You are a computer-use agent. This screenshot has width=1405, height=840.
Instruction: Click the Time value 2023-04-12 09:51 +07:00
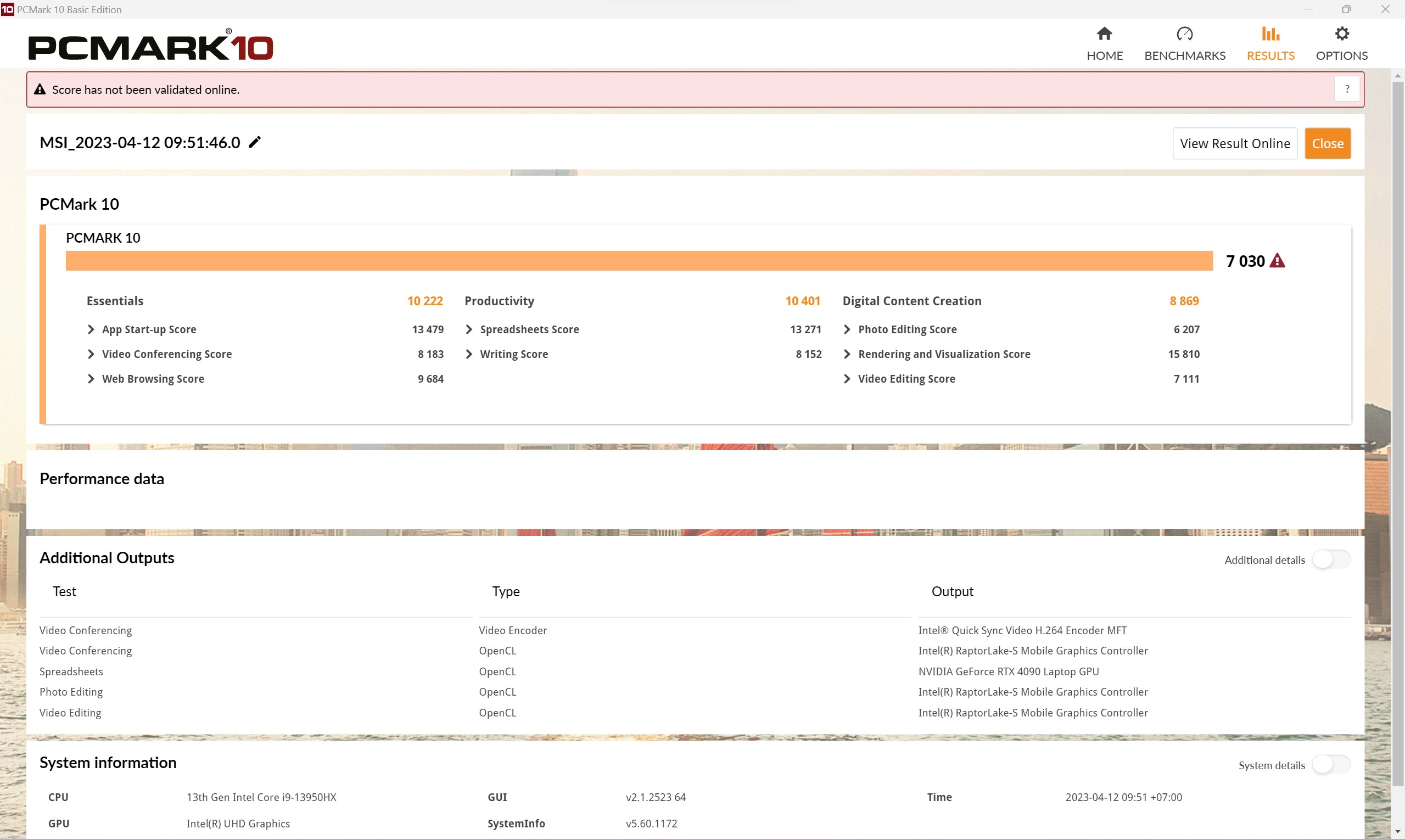click(x=1124, y=798)
